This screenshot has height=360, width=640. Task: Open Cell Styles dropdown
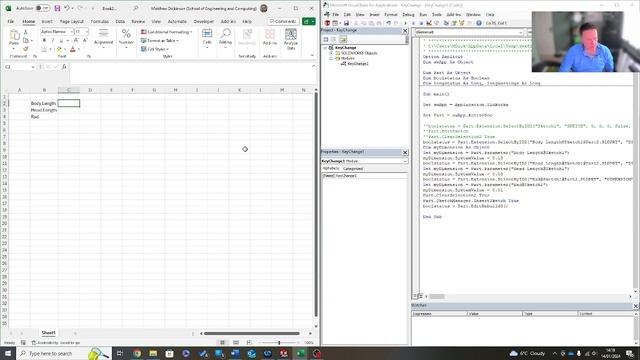point(155,49)
